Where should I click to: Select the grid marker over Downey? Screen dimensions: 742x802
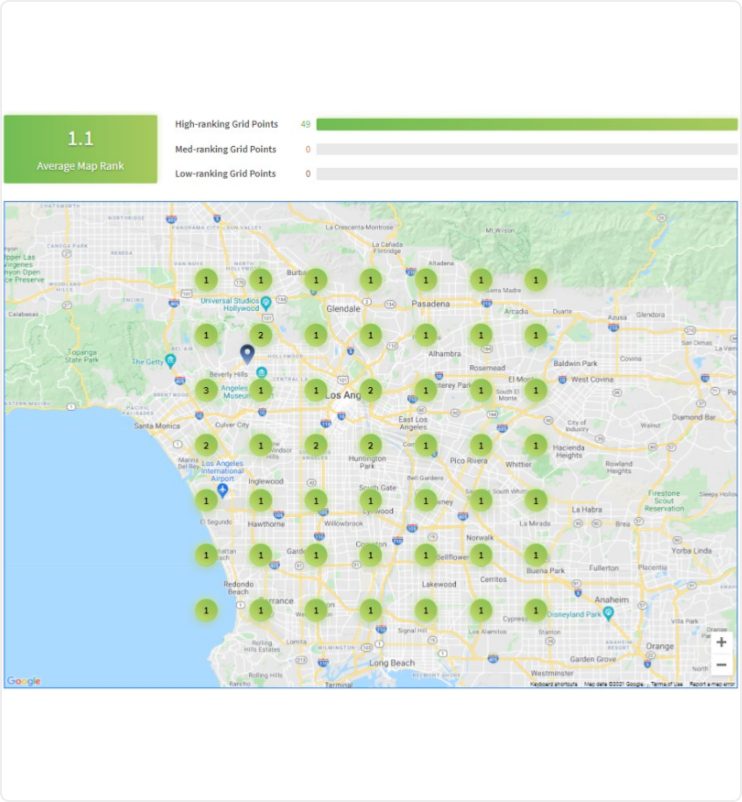click(x=426, y=501)
